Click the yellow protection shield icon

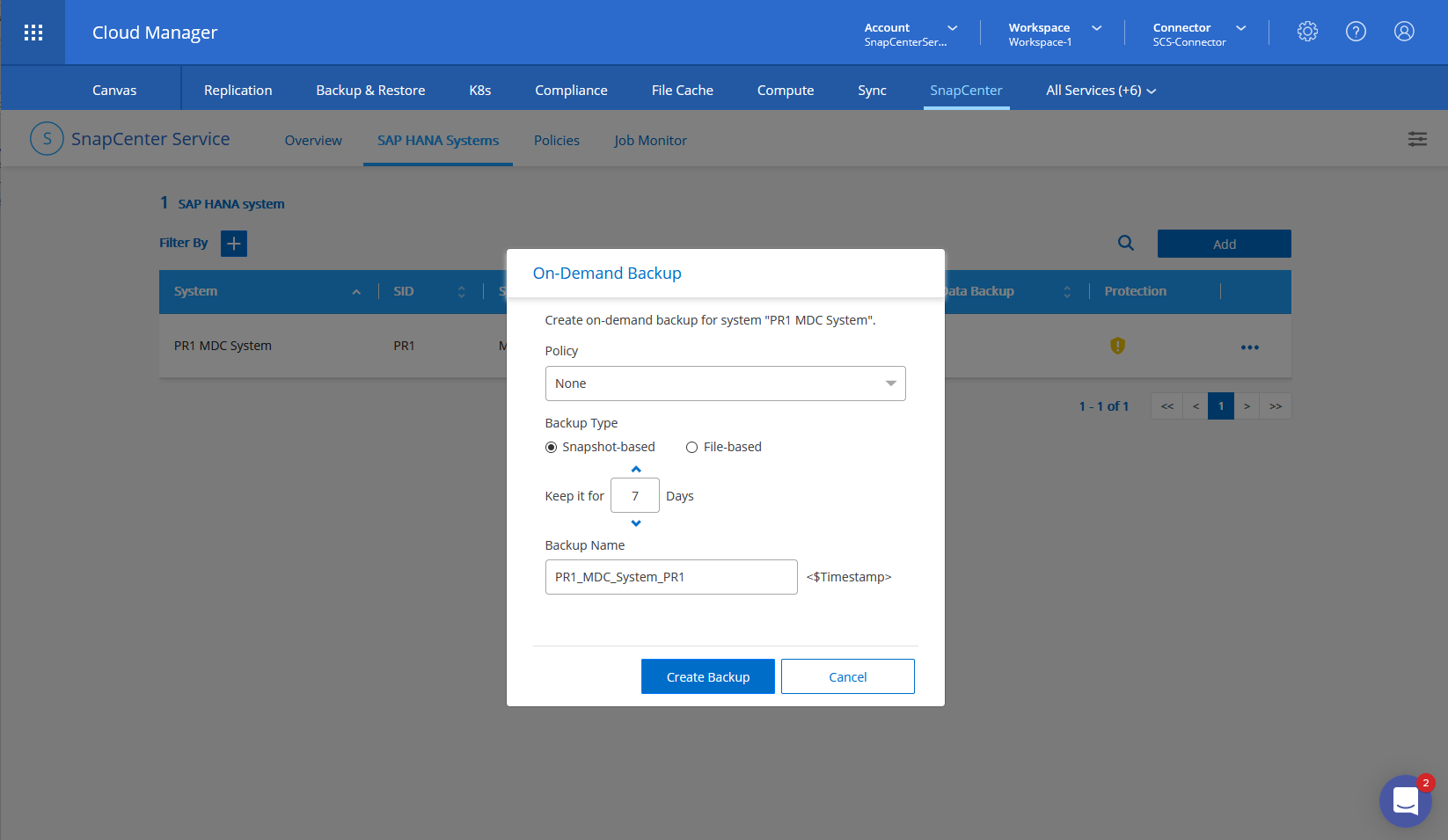(1117, 346)
